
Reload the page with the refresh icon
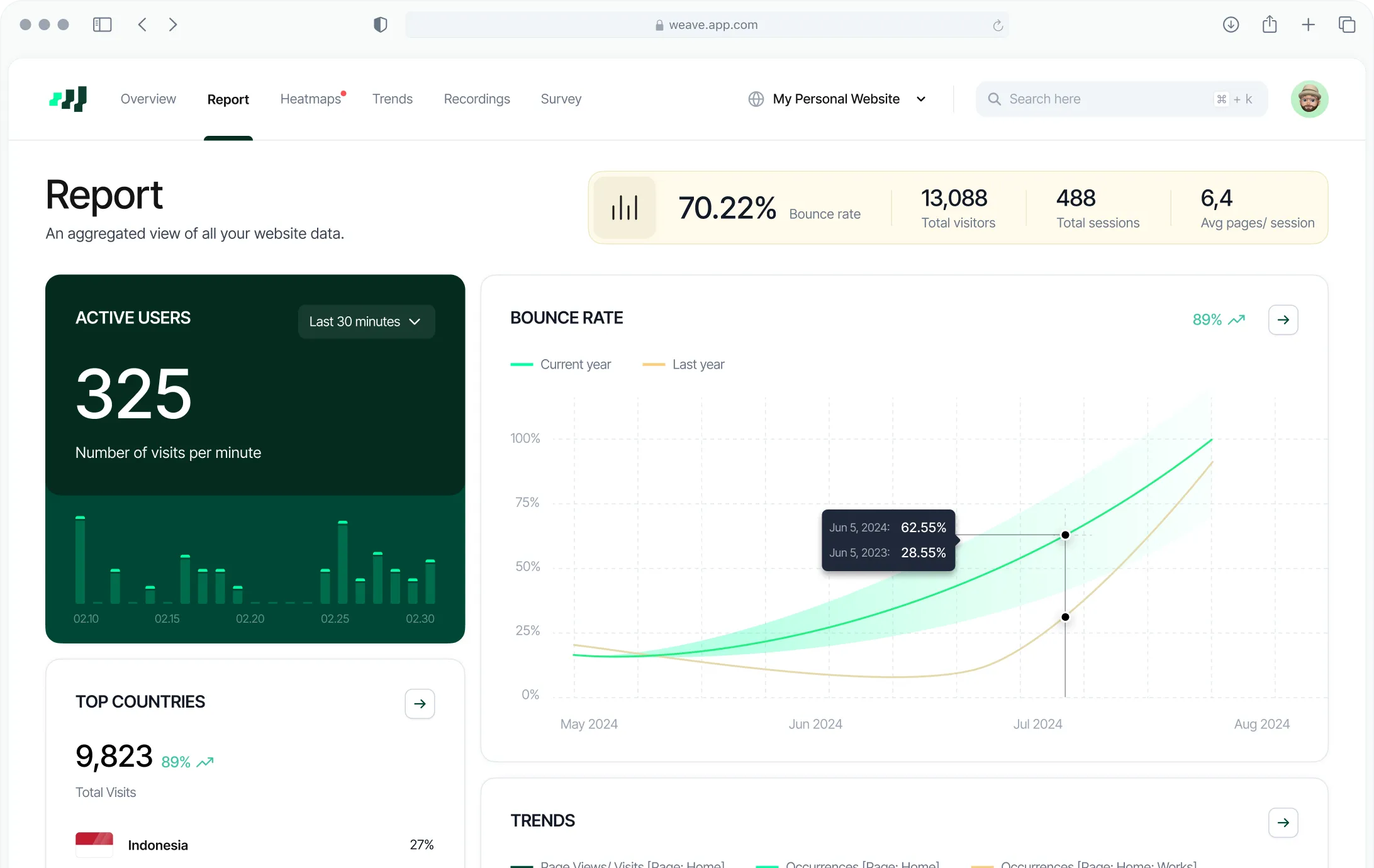click(x=997, y=25)
